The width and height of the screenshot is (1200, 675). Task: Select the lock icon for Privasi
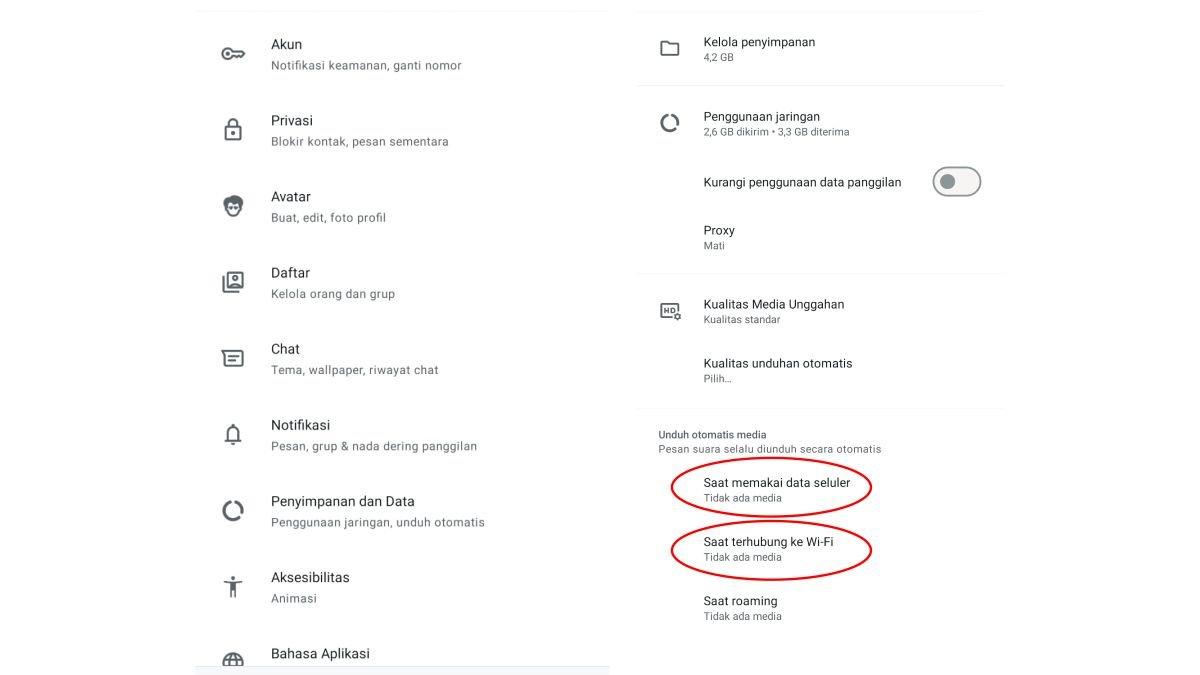click(x=233, y=128)
